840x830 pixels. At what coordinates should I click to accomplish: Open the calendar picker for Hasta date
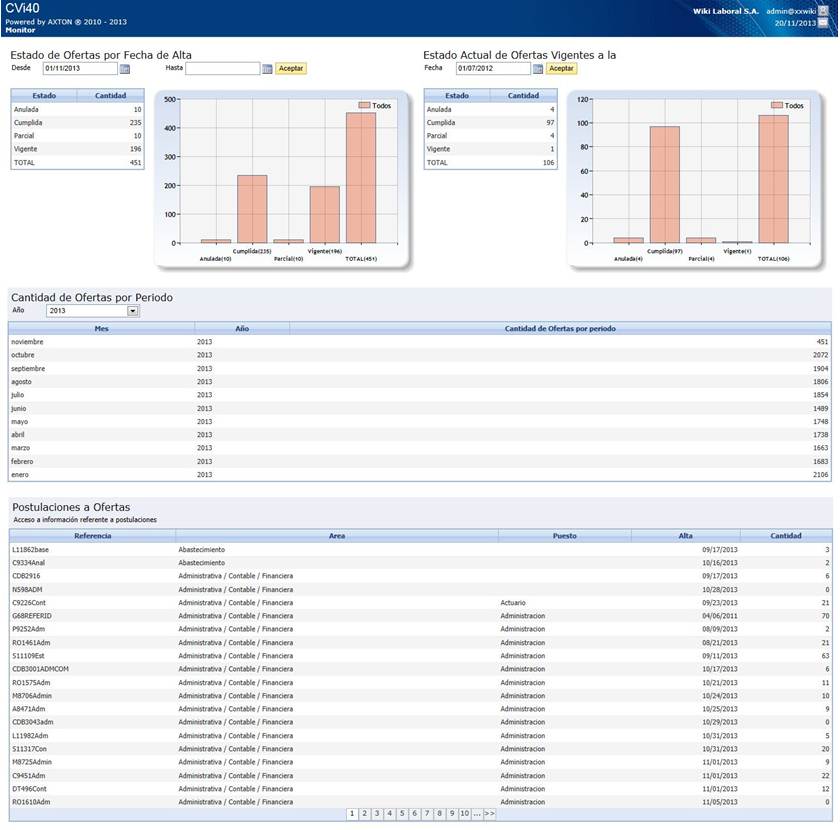coord(267,69)
